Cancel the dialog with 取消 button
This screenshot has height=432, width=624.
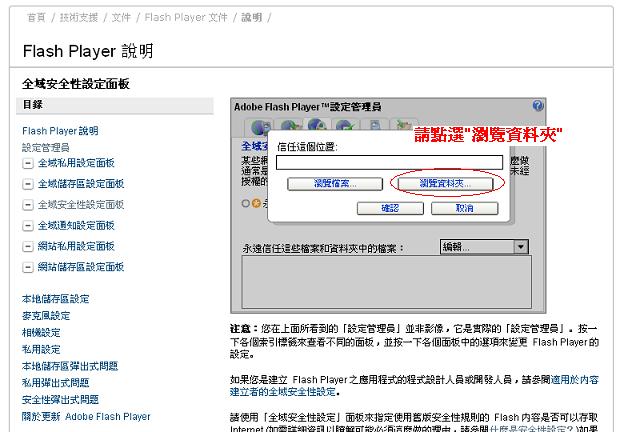[x=464, y=208]
